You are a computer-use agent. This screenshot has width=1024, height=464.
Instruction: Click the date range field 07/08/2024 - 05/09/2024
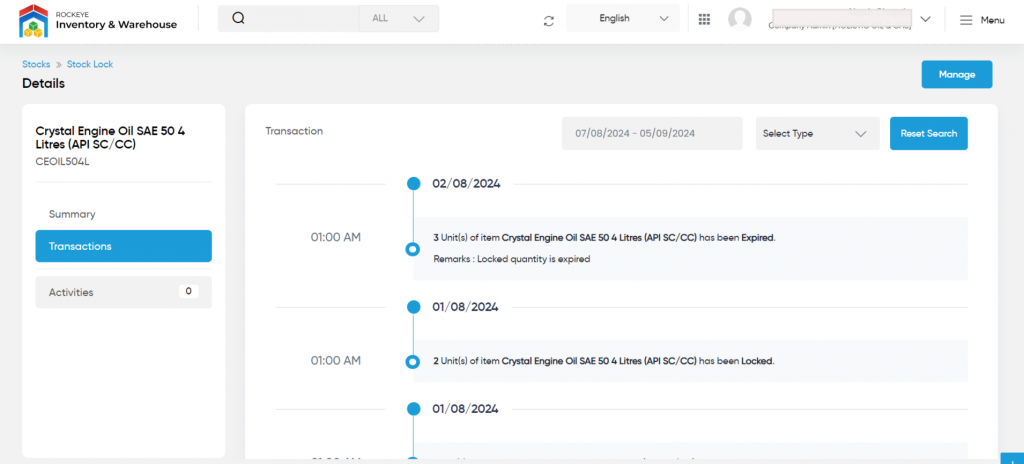[x=652, y=133]
